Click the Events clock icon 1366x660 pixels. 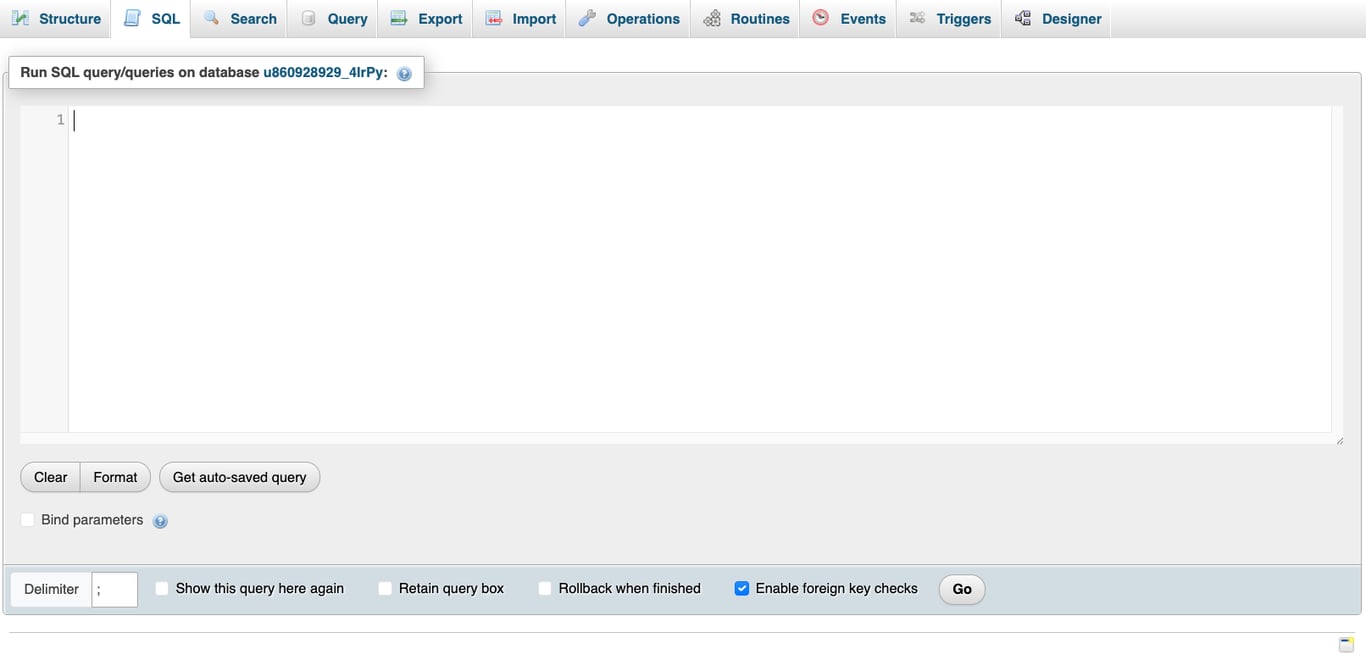pos(822,18)
